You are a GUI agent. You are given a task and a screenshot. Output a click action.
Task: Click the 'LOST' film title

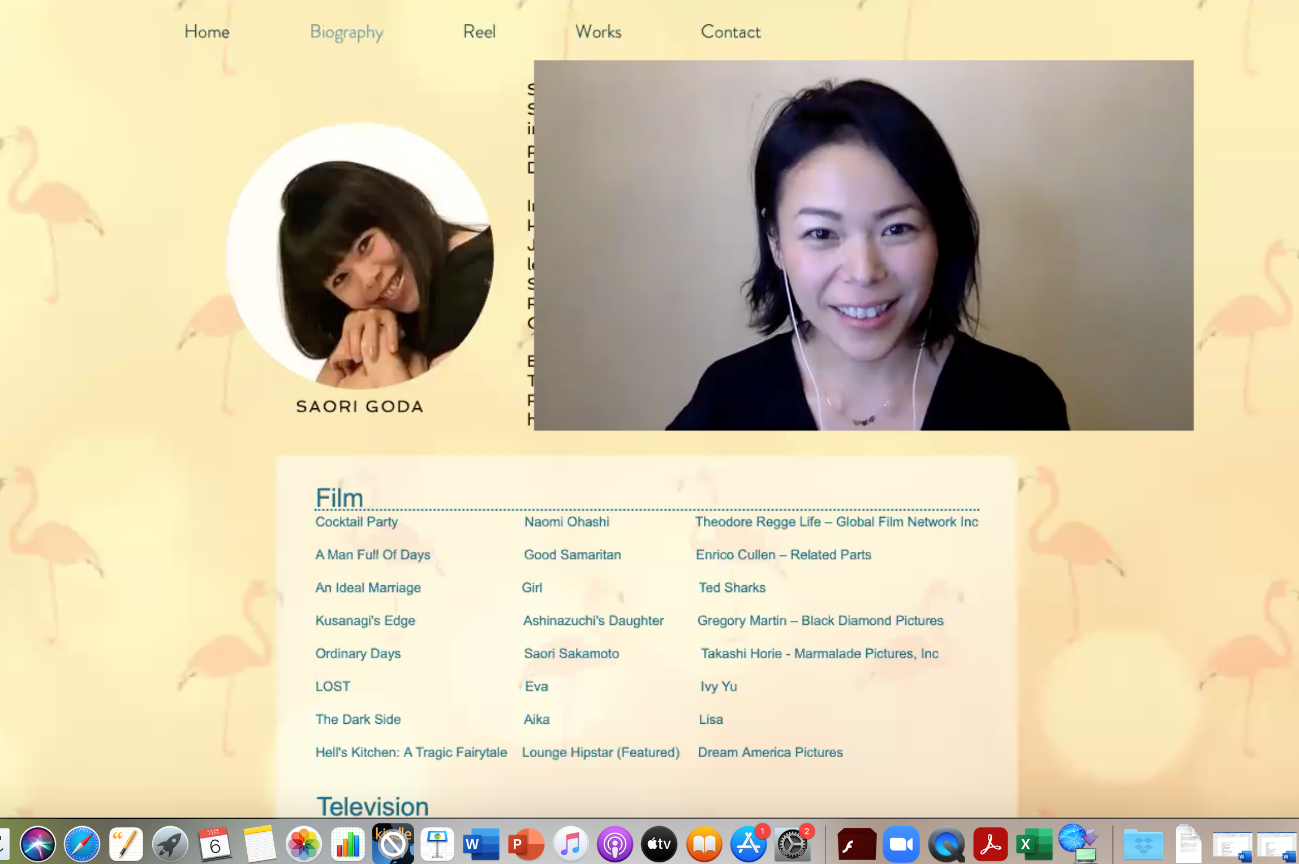(x=333, y=687)
